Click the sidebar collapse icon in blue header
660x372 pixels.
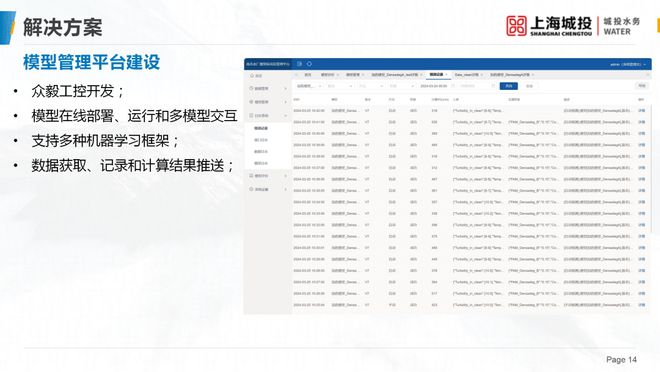(x=299, y=64)
